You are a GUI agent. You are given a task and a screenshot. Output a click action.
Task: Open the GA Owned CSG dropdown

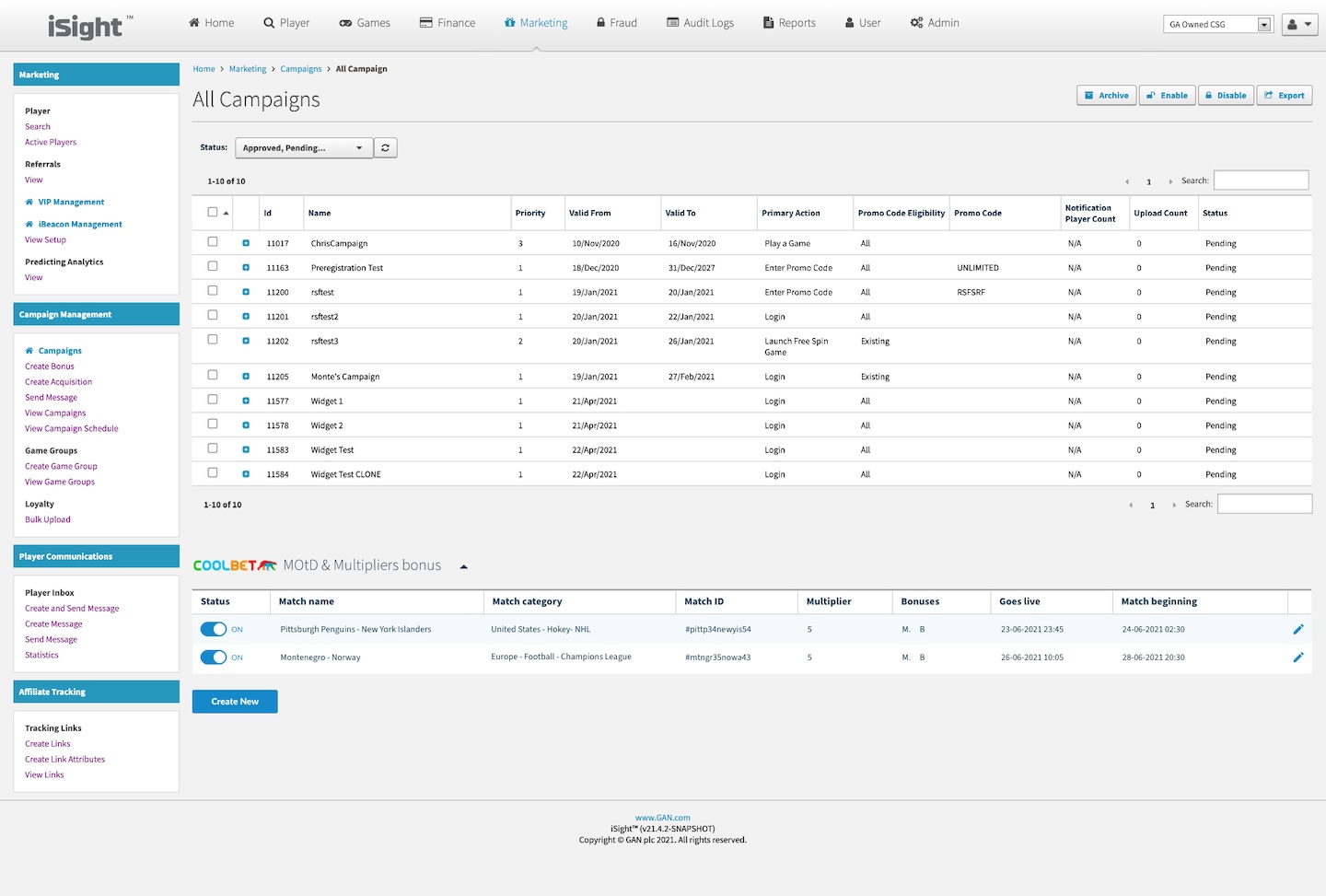pos(1218,25)
